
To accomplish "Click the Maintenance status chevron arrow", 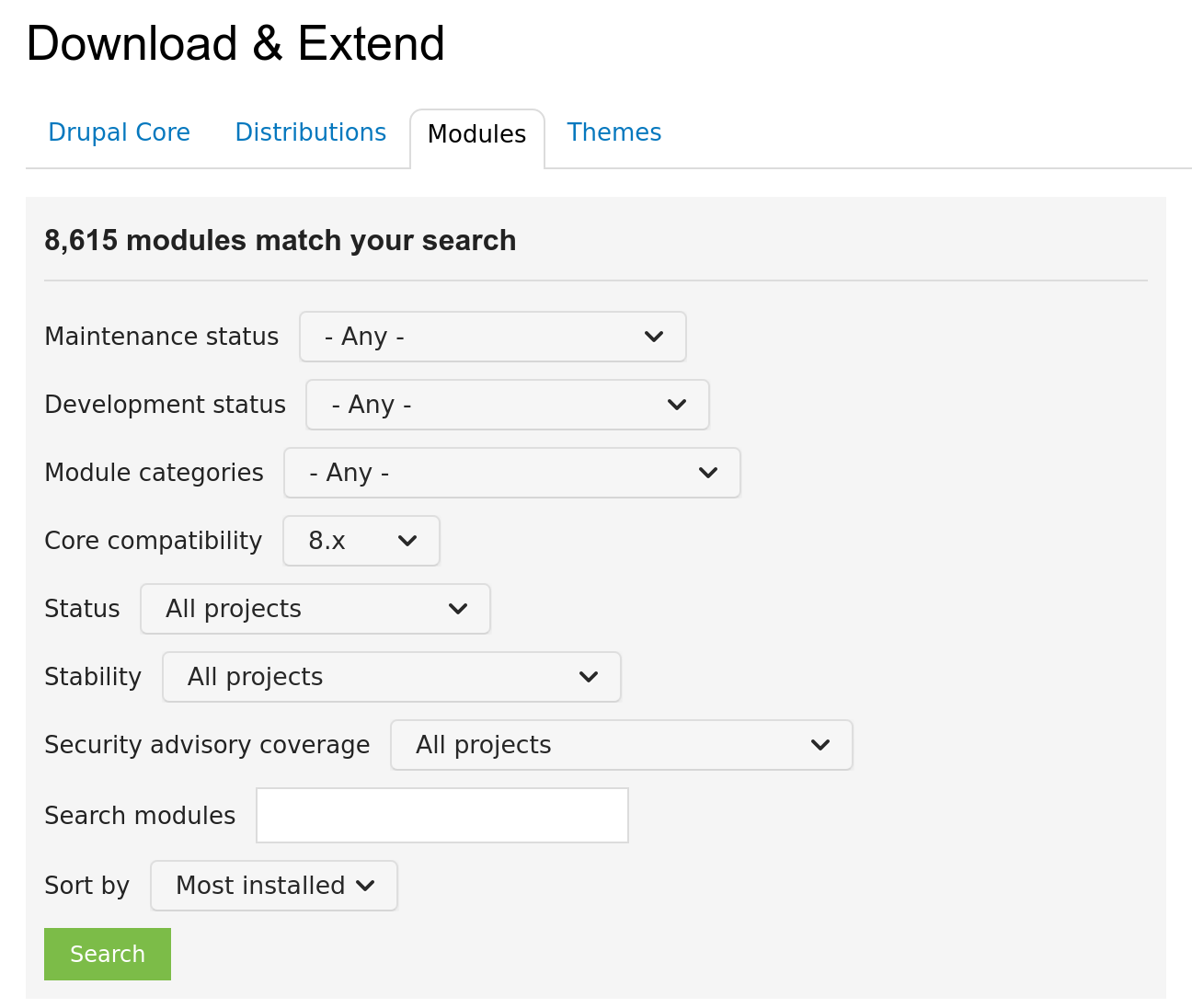I will 654,337.
